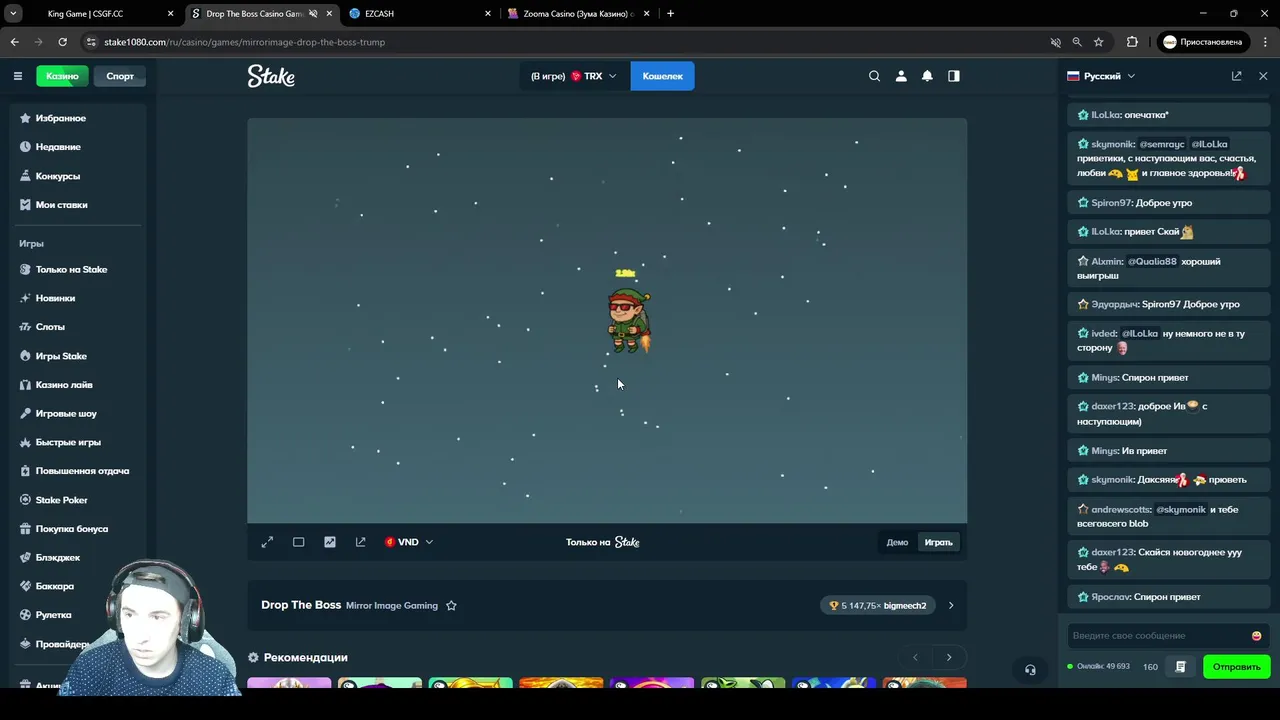Bookmark this page star in address bar
1280x720 pixels.
tap(1099, 42)
